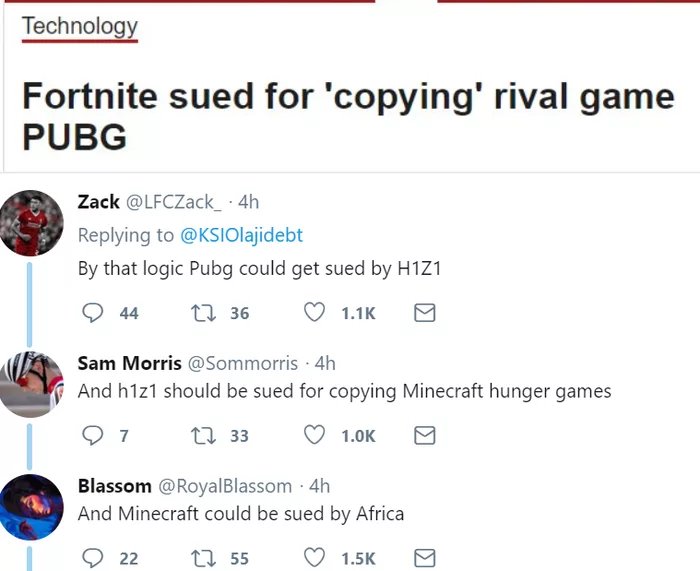Like Blassom's Minecraft Africa tweet

(314, 558)
